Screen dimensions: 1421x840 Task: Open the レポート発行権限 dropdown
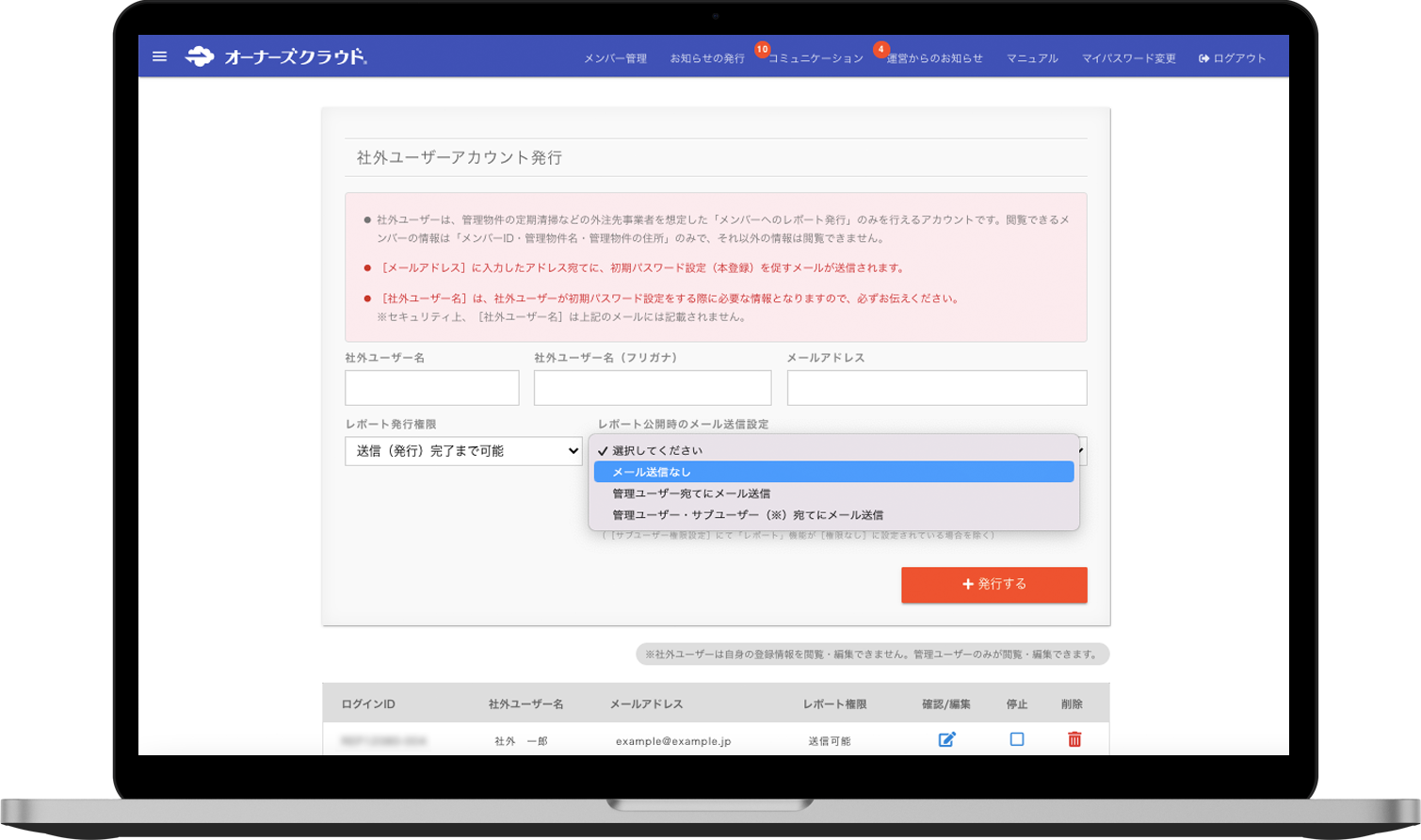pos(462,451)
